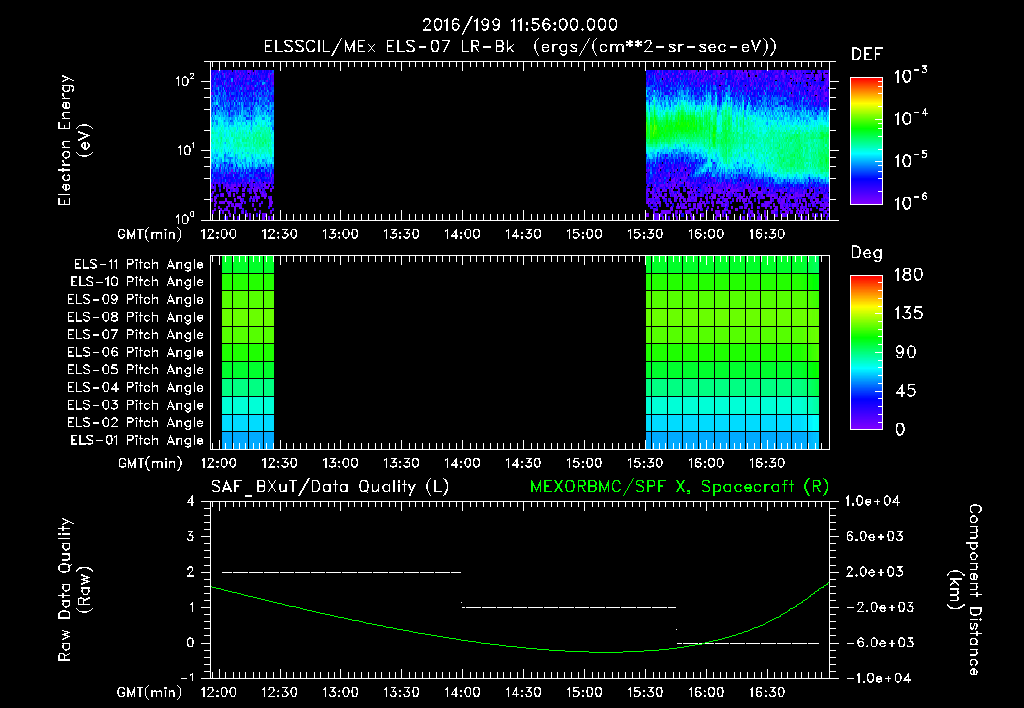Viewport: 1024px width, 708px height.
Task: Select the 135 tick on Deg colorbar
Action: pos(908,314)
